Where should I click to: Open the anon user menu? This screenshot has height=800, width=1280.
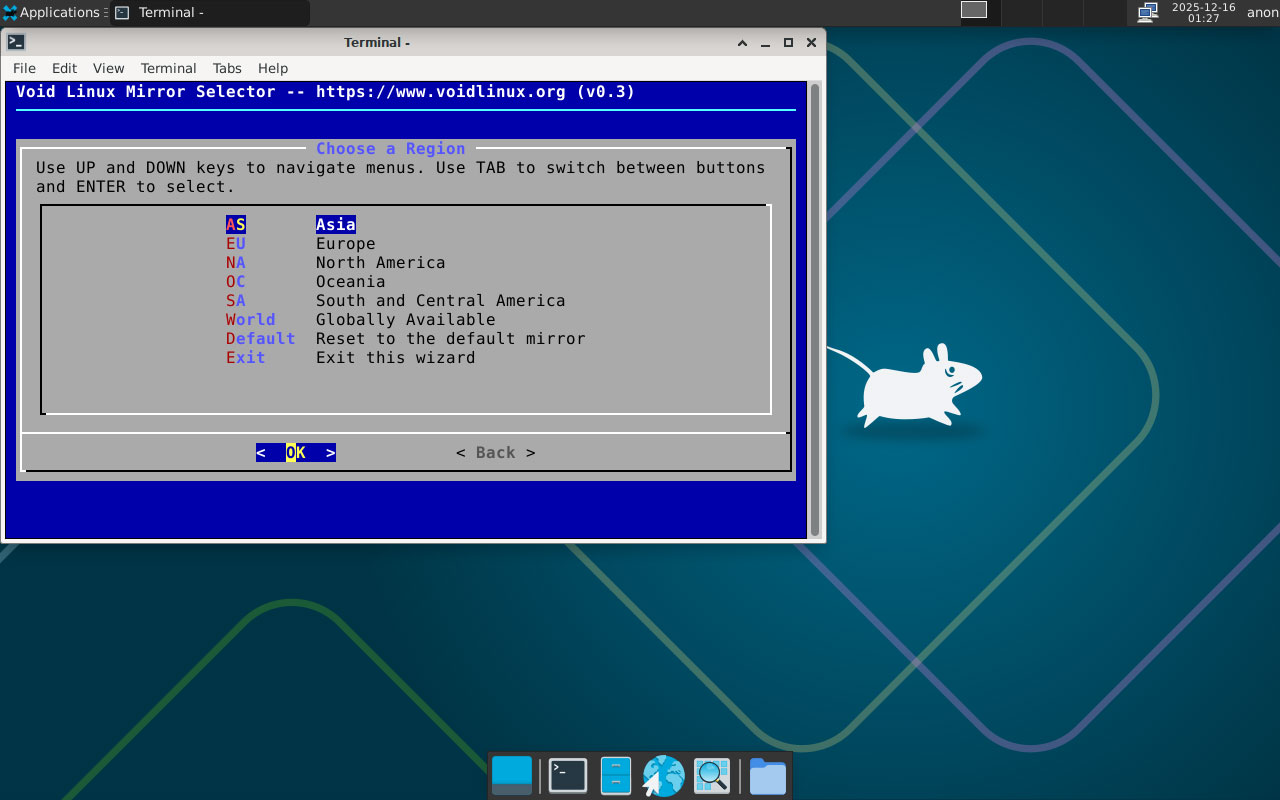[1262, 13]
